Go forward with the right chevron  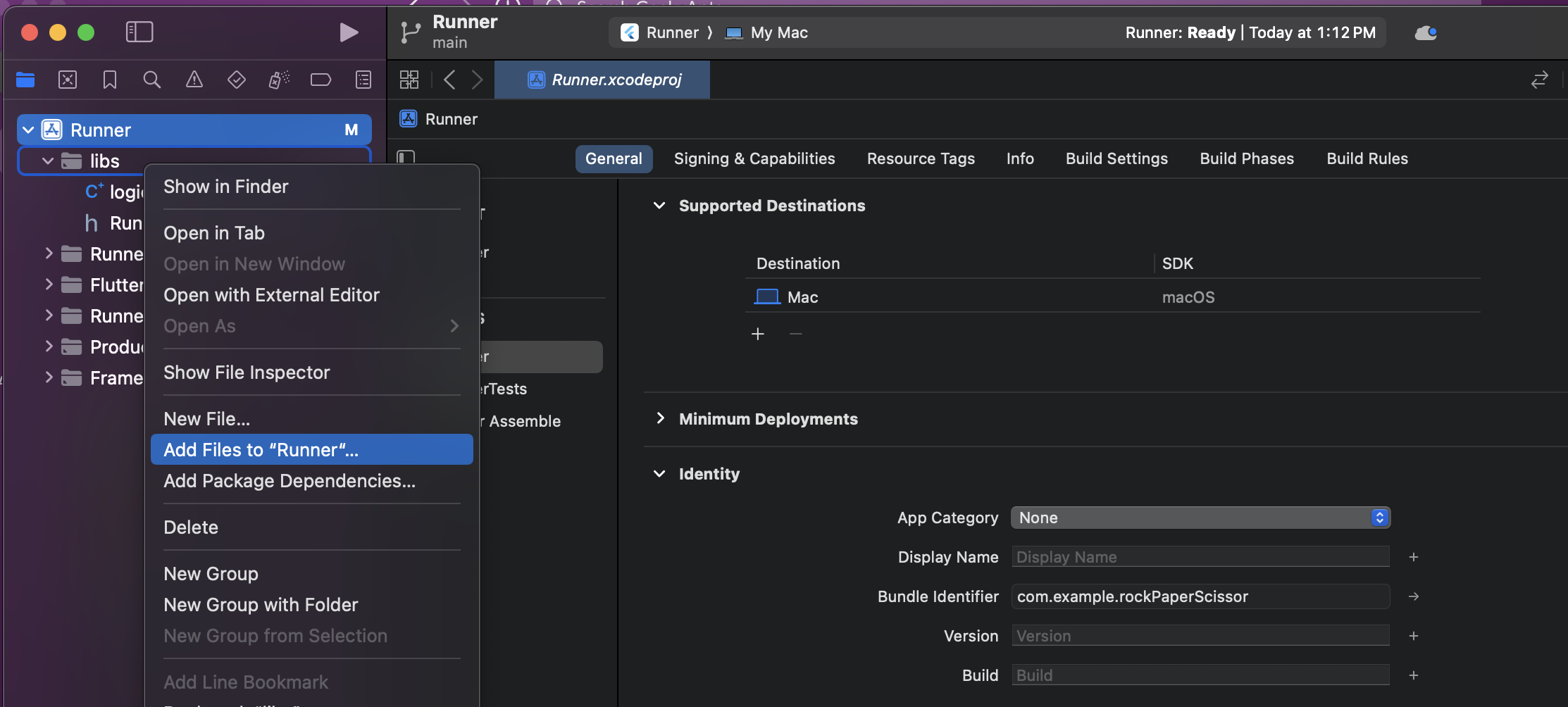477,80
